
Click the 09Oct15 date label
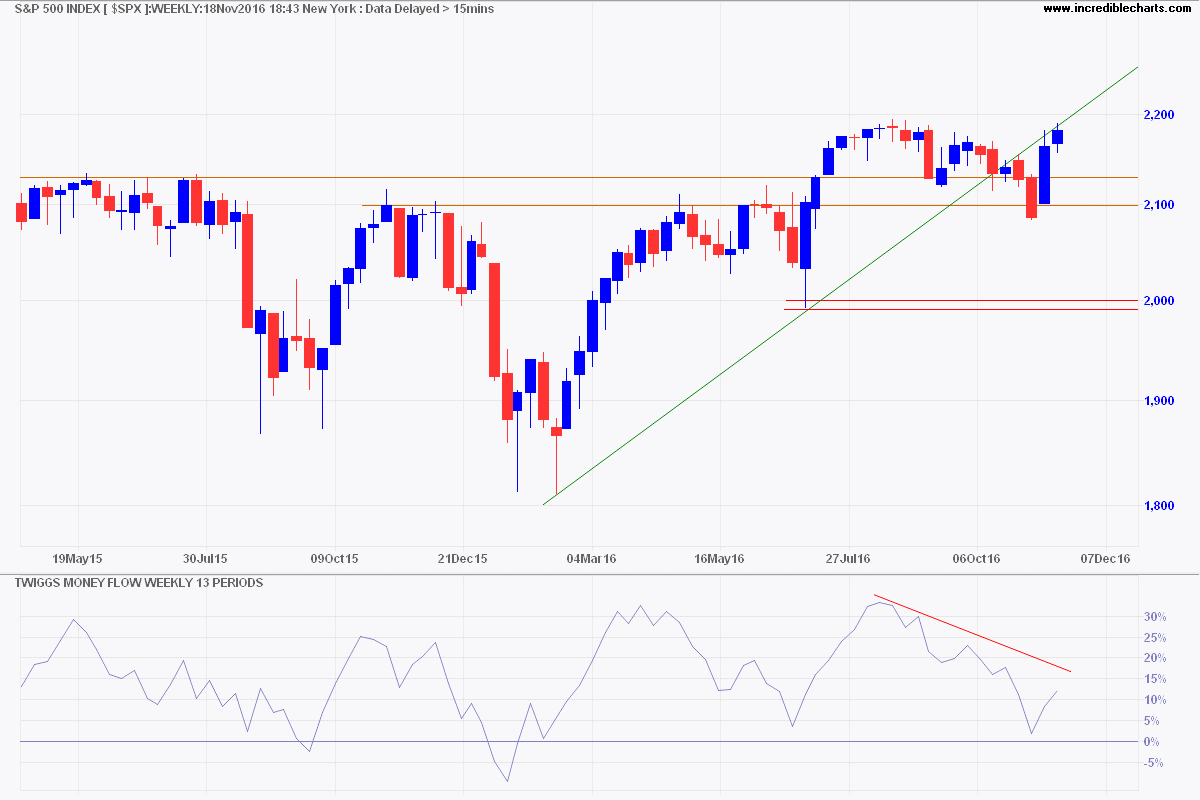(x=334, y=558)
